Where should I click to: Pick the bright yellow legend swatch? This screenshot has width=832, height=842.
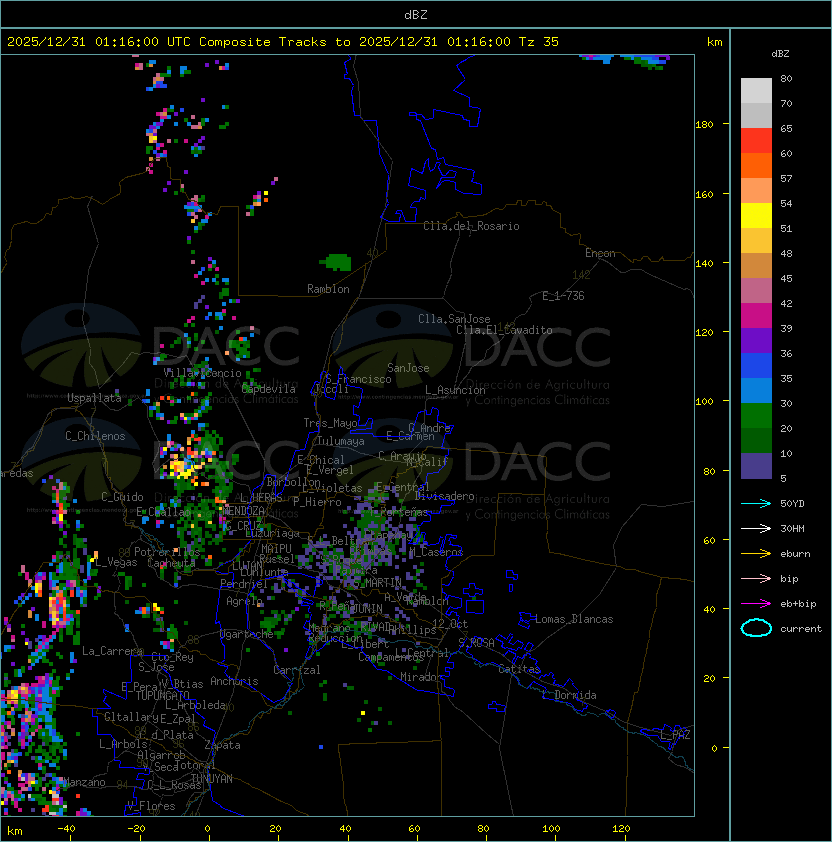pos(756,216)
